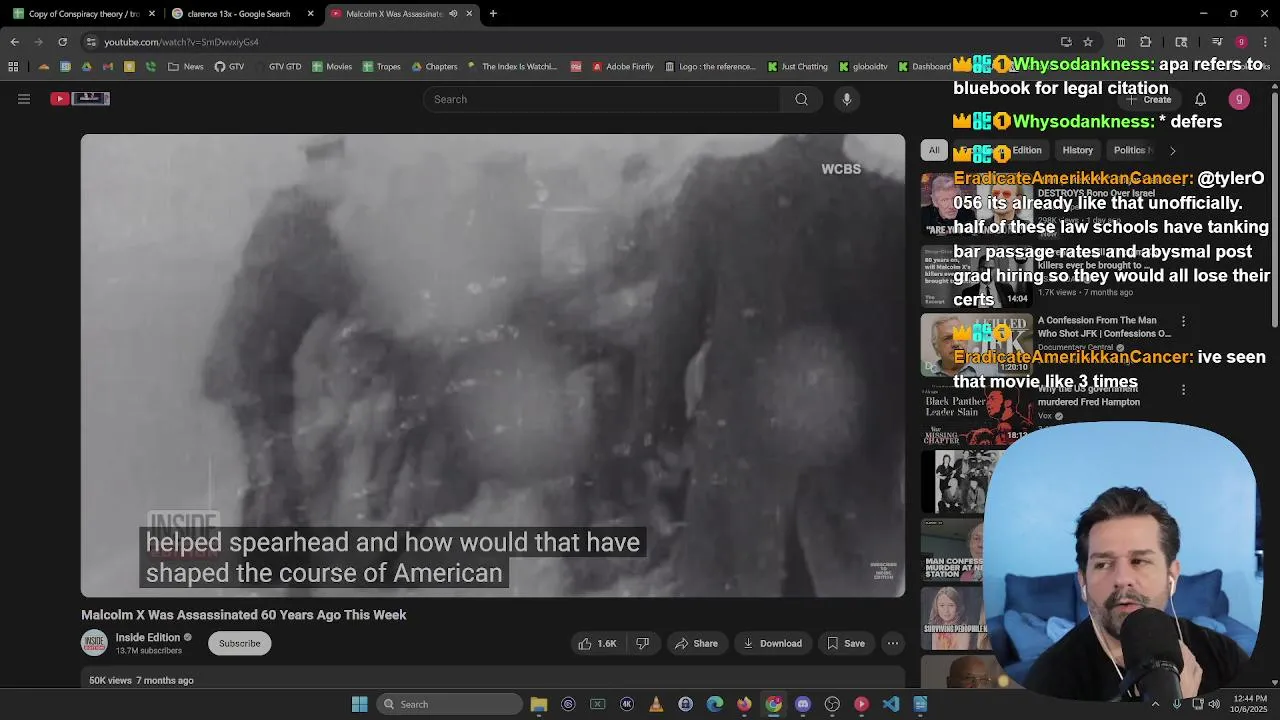Open media controls icon in toolbar
The image size is (1280, 720).
tap(1217, 42)
